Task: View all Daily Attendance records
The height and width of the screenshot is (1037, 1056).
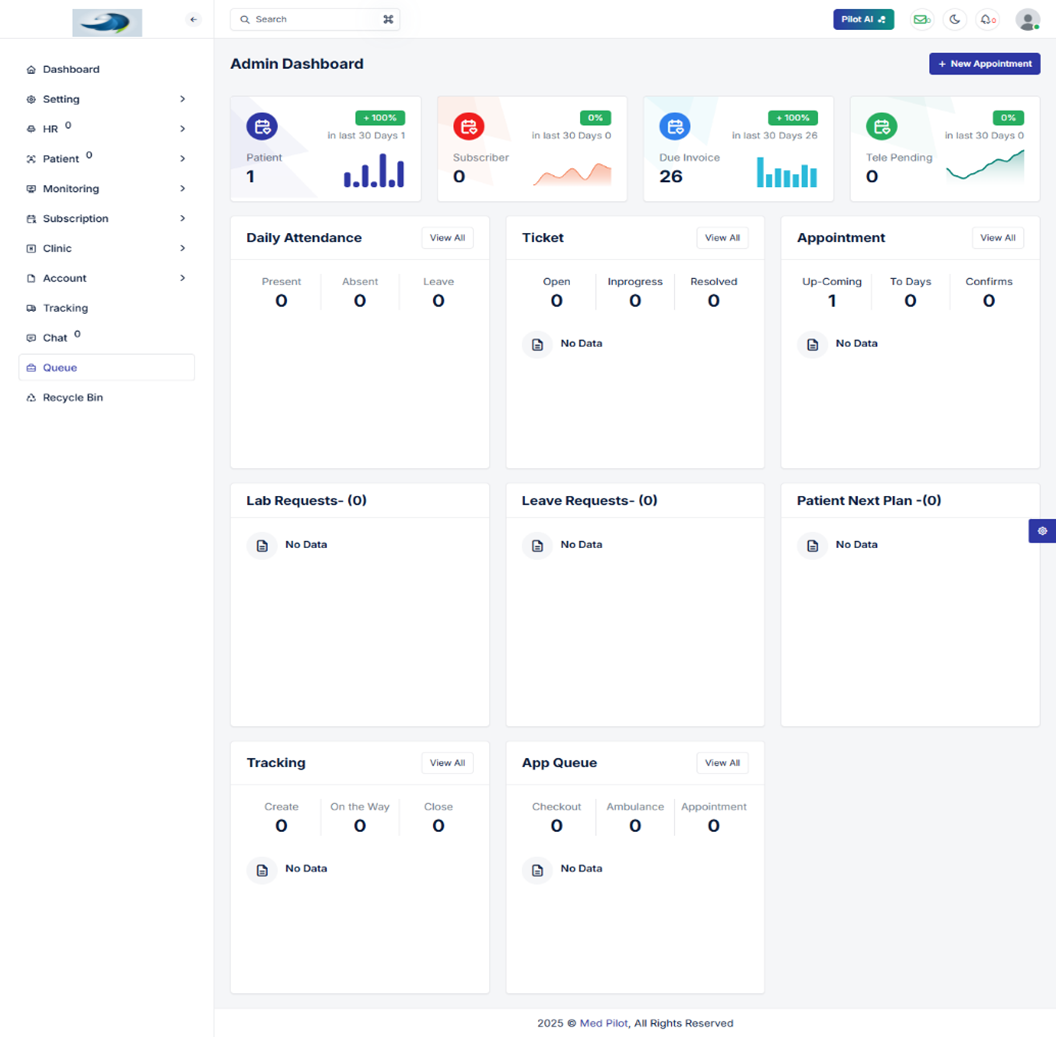Action: 447,238
